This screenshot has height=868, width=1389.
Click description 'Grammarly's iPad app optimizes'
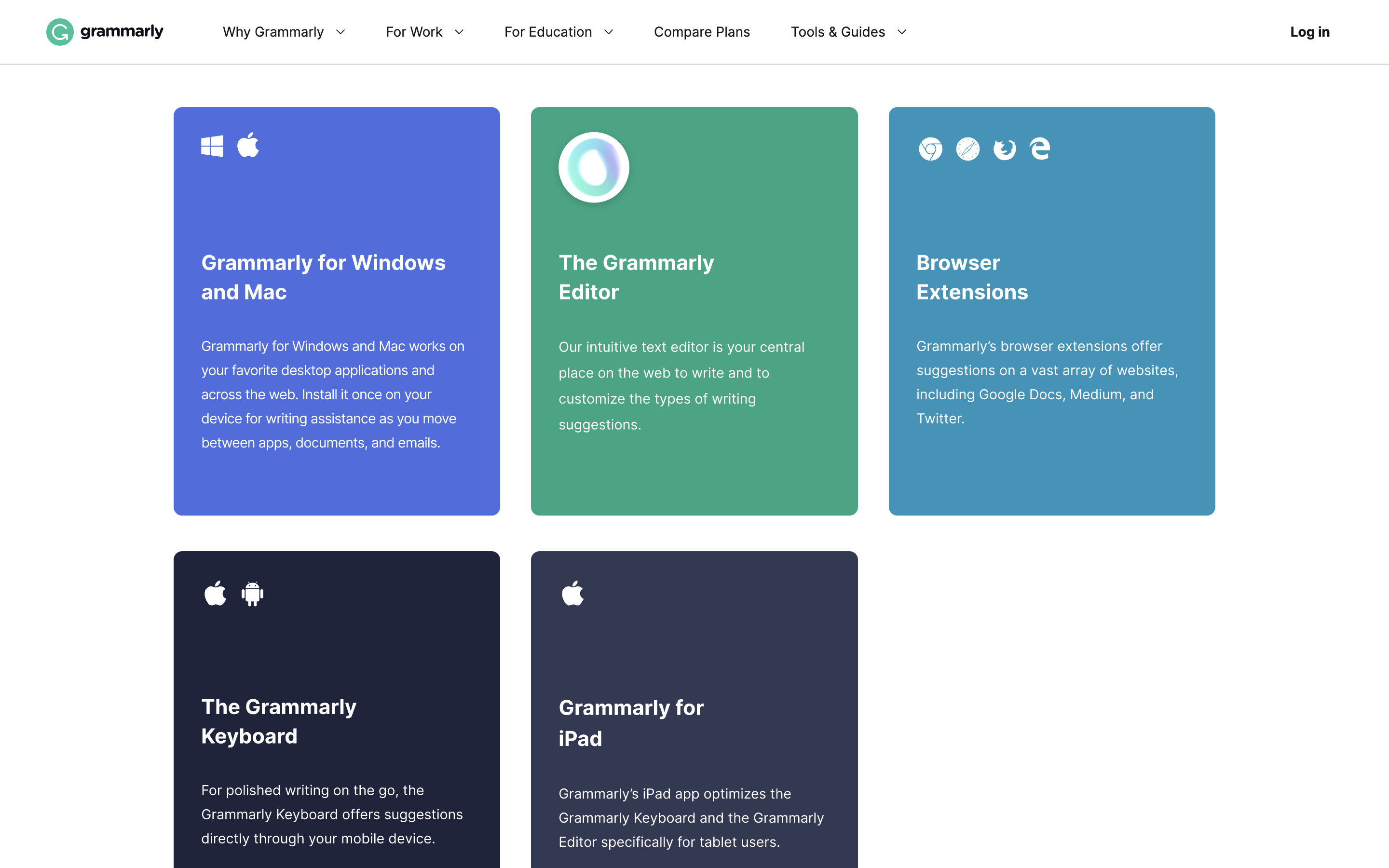(x=691, y=817)
